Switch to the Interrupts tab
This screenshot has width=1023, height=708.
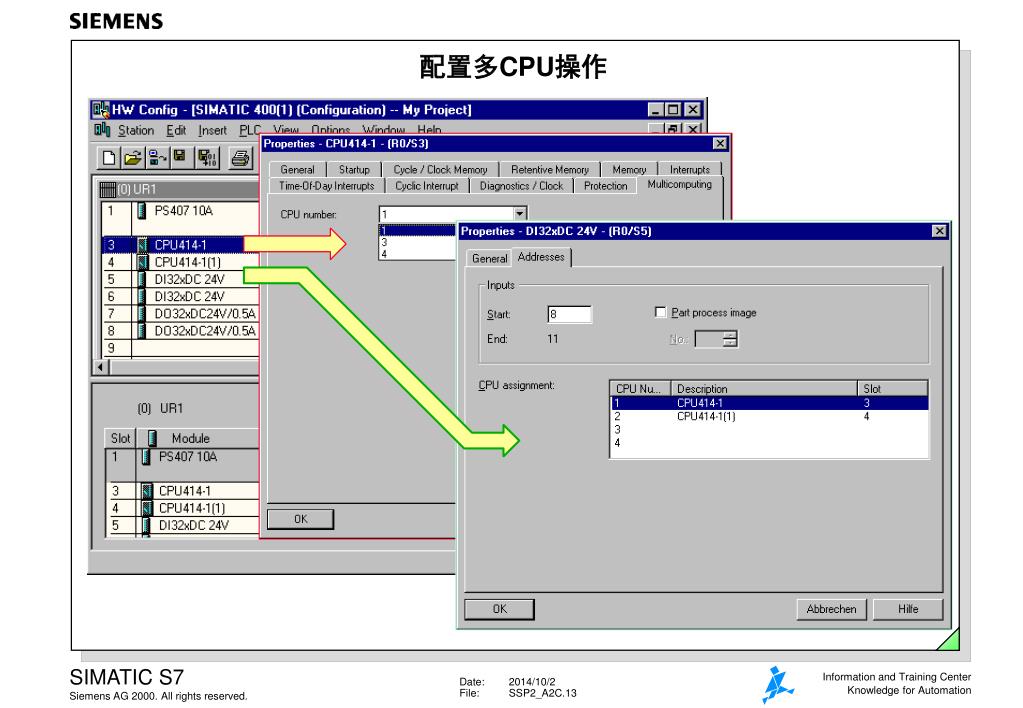690,170
